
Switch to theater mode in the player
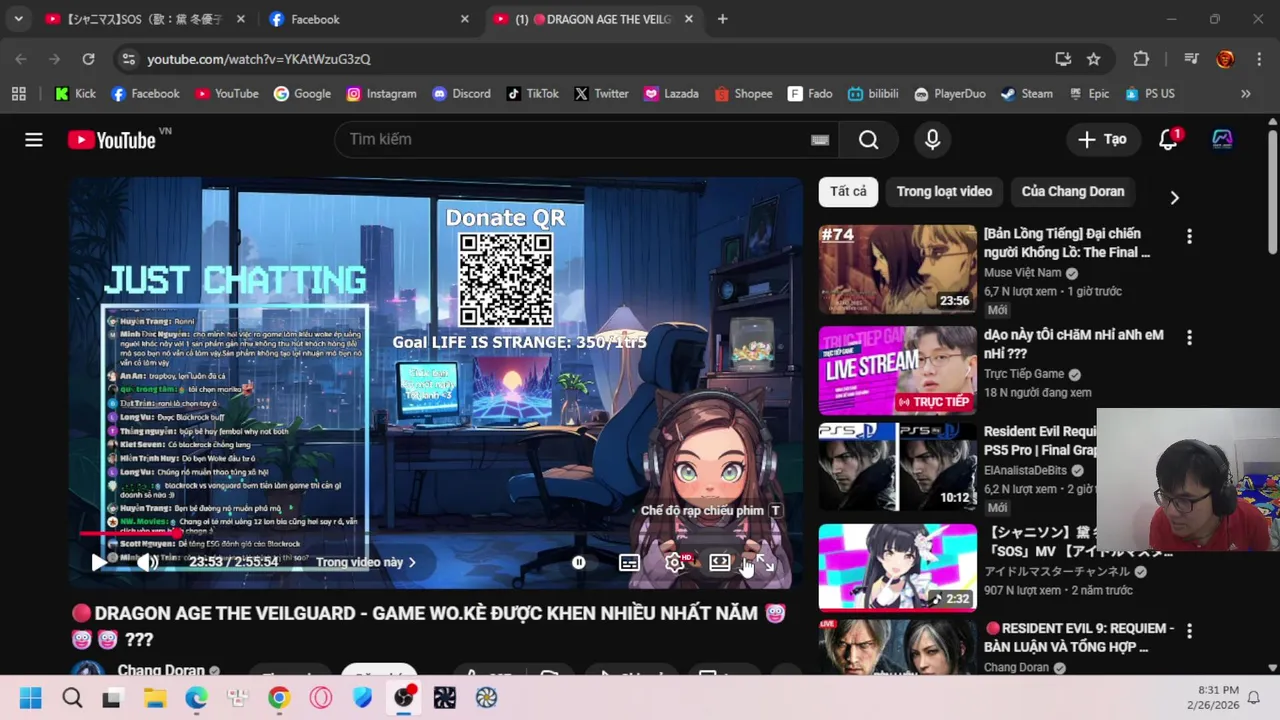(x=720, y=562)
